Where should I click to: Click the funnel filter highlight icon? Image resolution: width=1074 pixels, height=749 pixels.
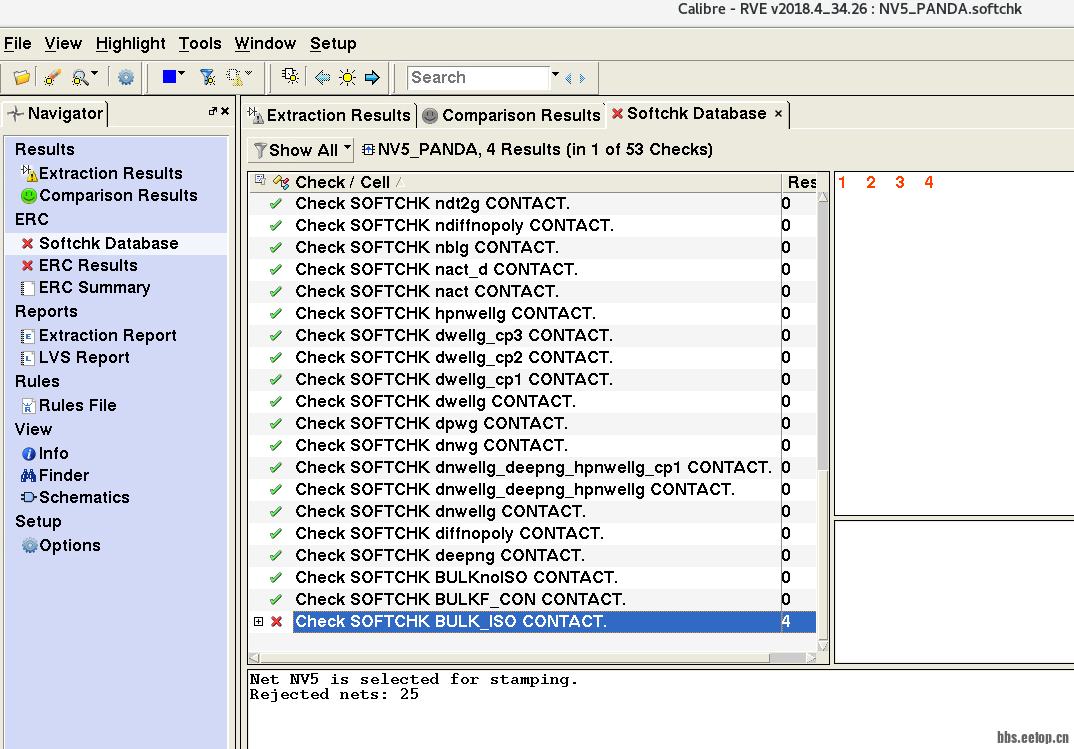[207, 77]
